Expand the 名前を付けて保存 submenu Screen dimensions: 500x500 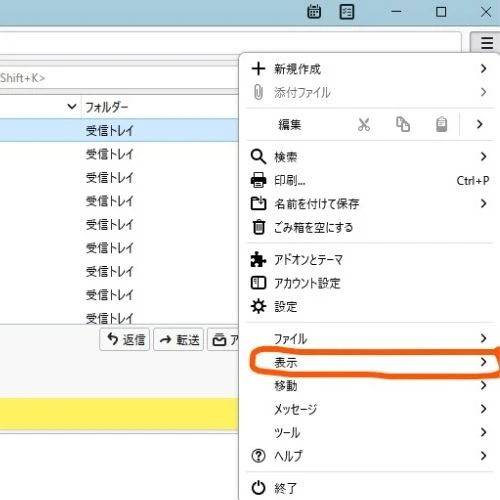click(x=370, y=204)
